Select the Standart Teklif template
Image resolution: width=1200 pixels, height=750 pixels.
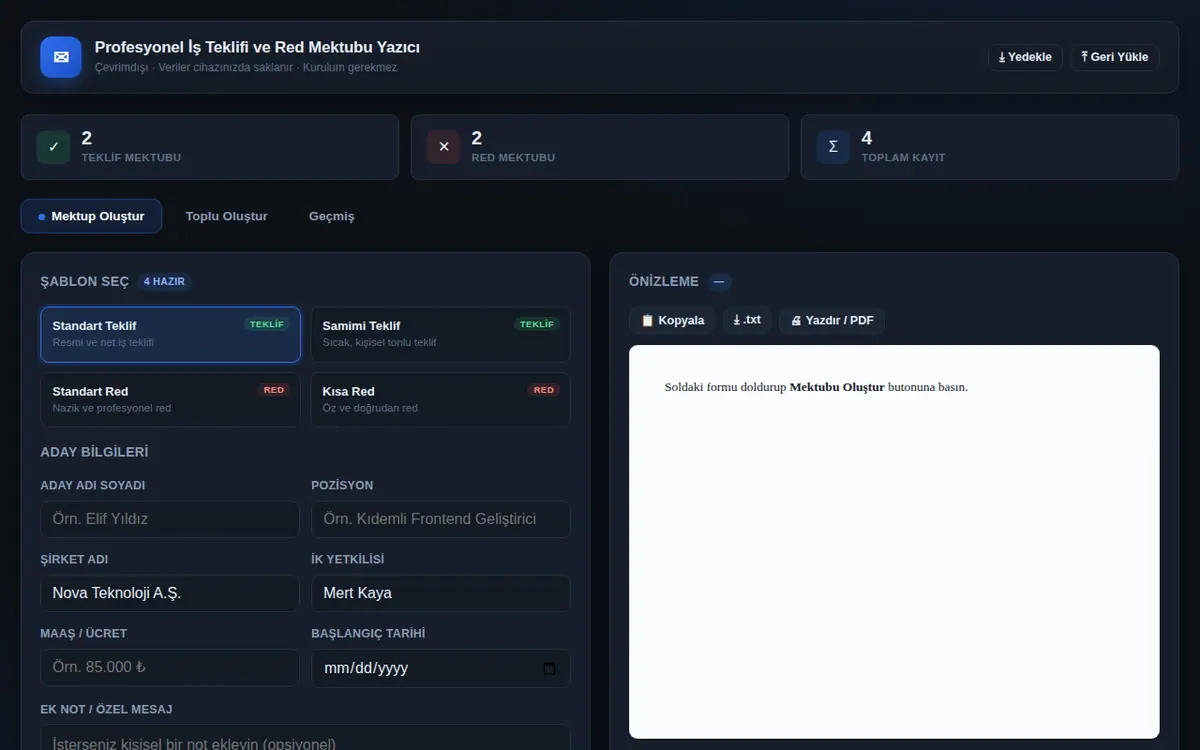coord(170,334)
